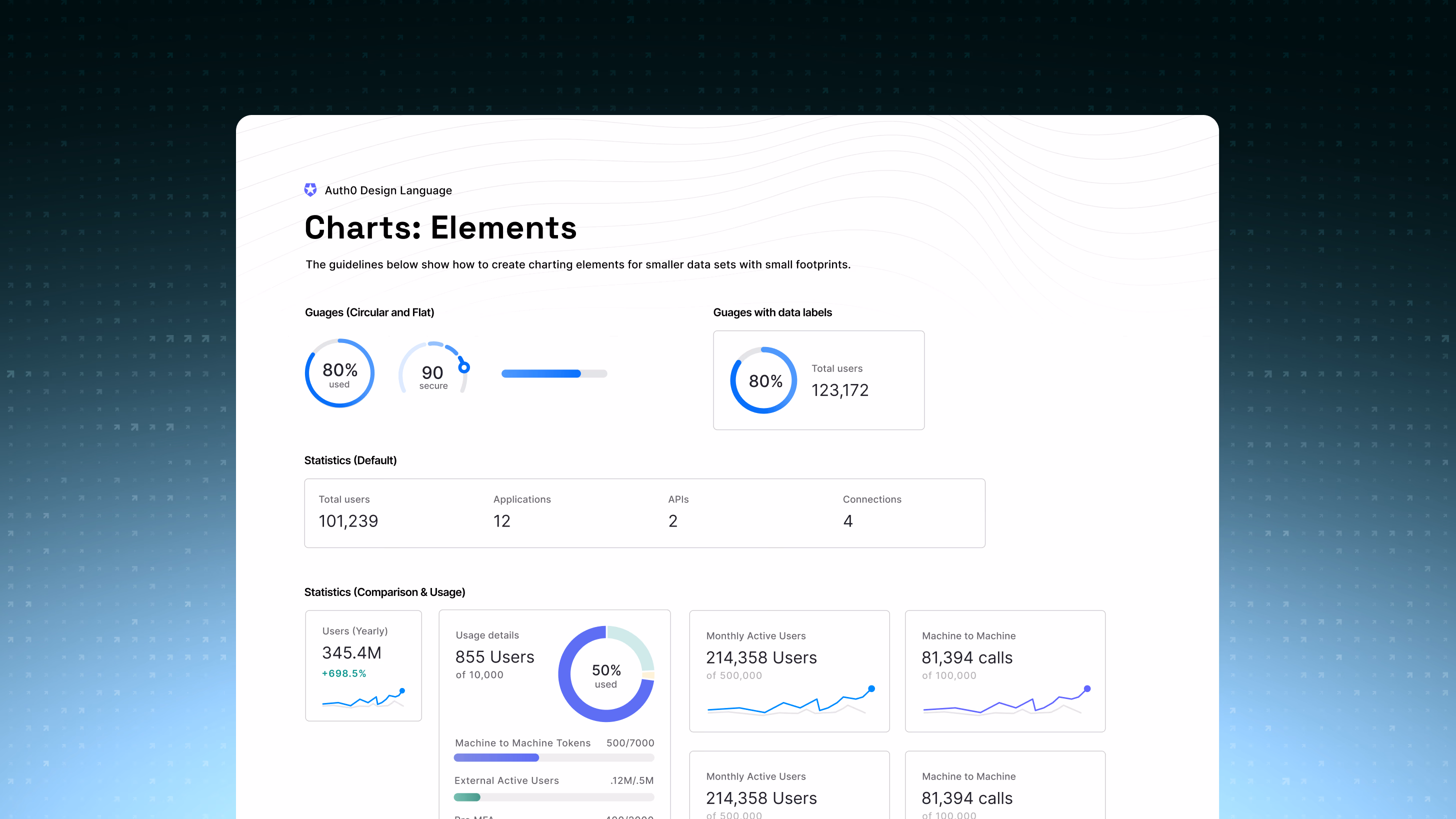Click the first of 100,000 caption
Screen dimensions: 1456x819
[x=949, y=675]
